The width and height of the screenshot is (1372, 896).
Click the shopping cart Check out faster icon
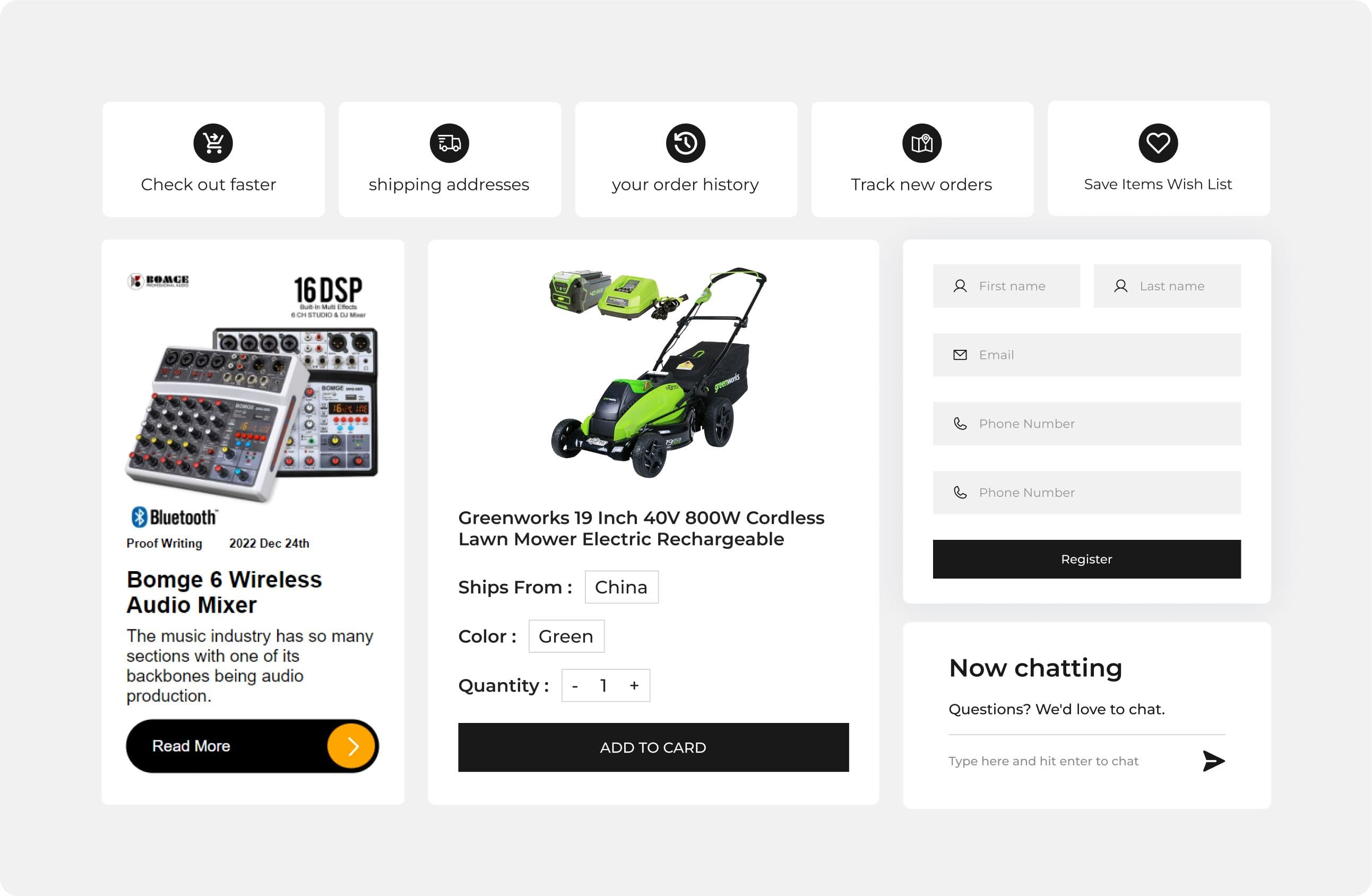coord(213,143)
